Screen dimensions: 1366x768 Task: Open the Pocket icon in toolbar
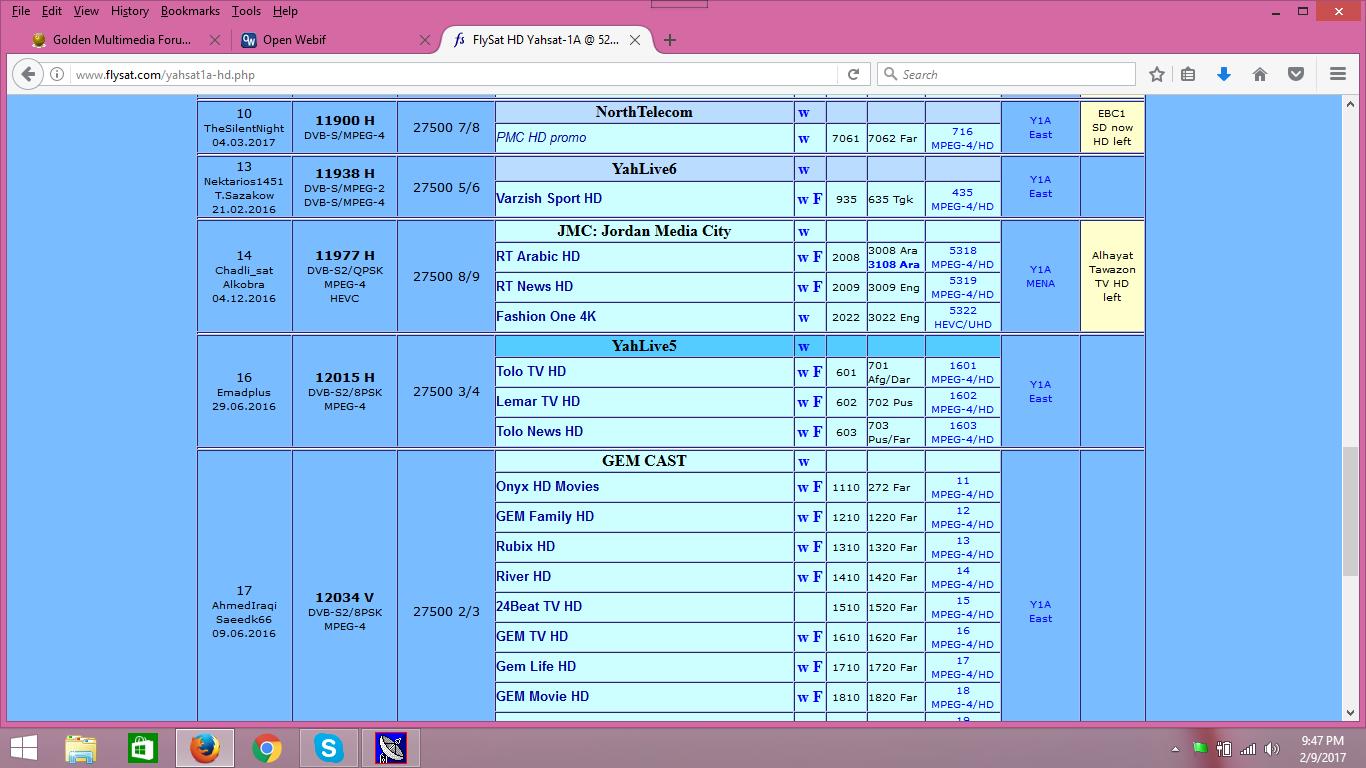point(1296,74)
